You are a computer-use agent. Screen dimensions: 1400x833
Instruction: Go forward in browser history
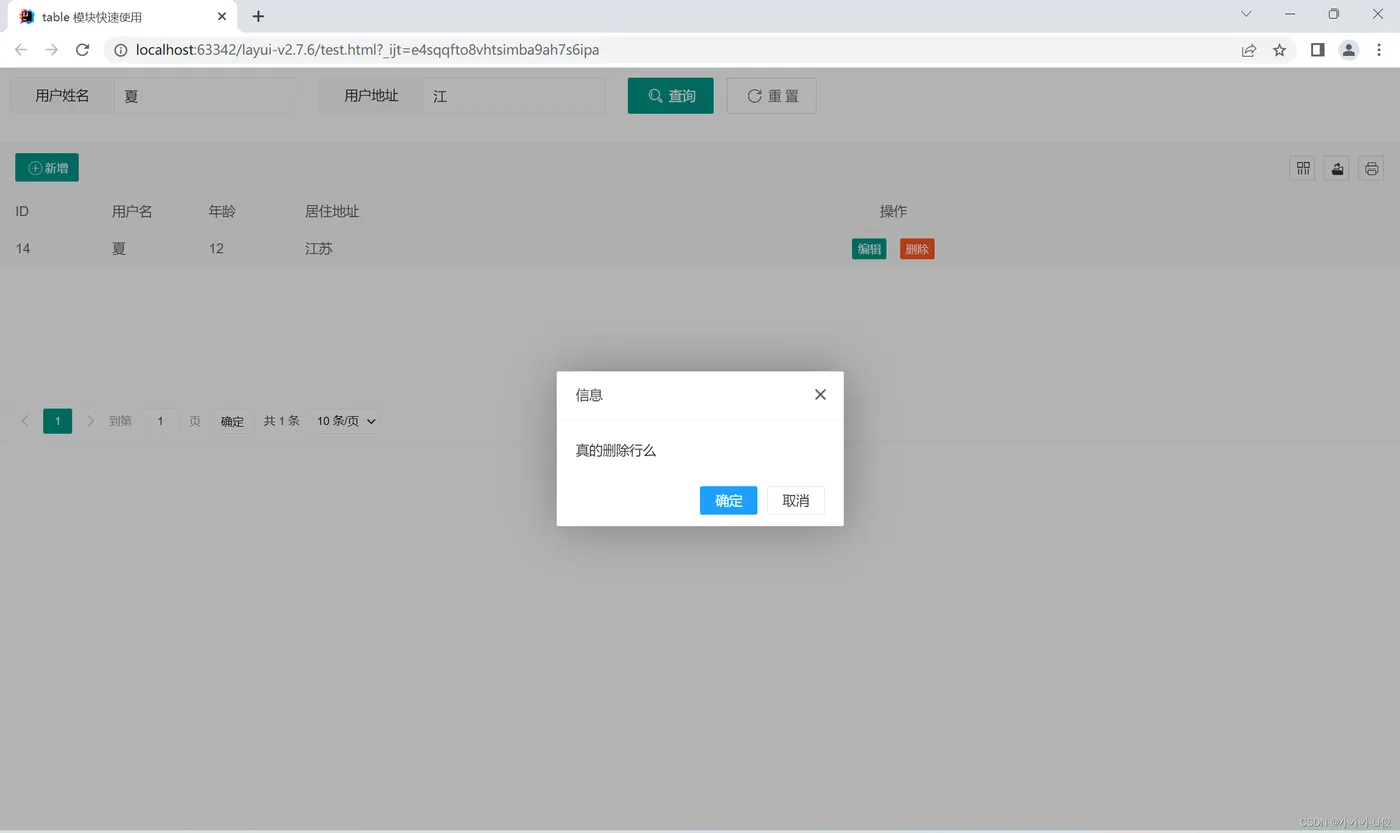tap(52, 50)
